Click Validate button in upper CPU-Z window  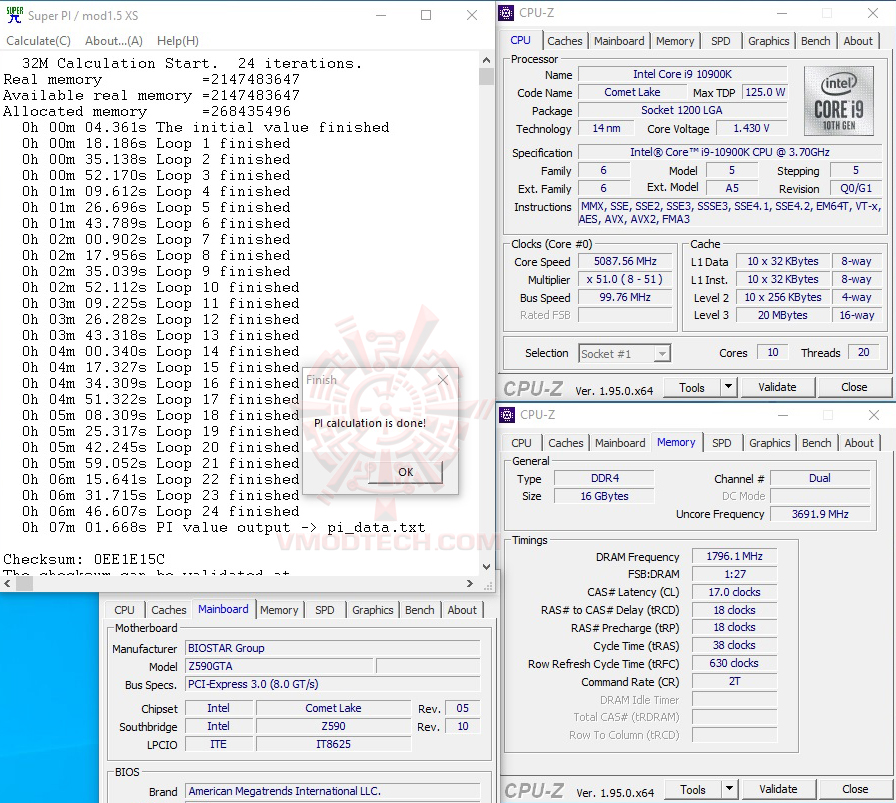click(777, 387)
